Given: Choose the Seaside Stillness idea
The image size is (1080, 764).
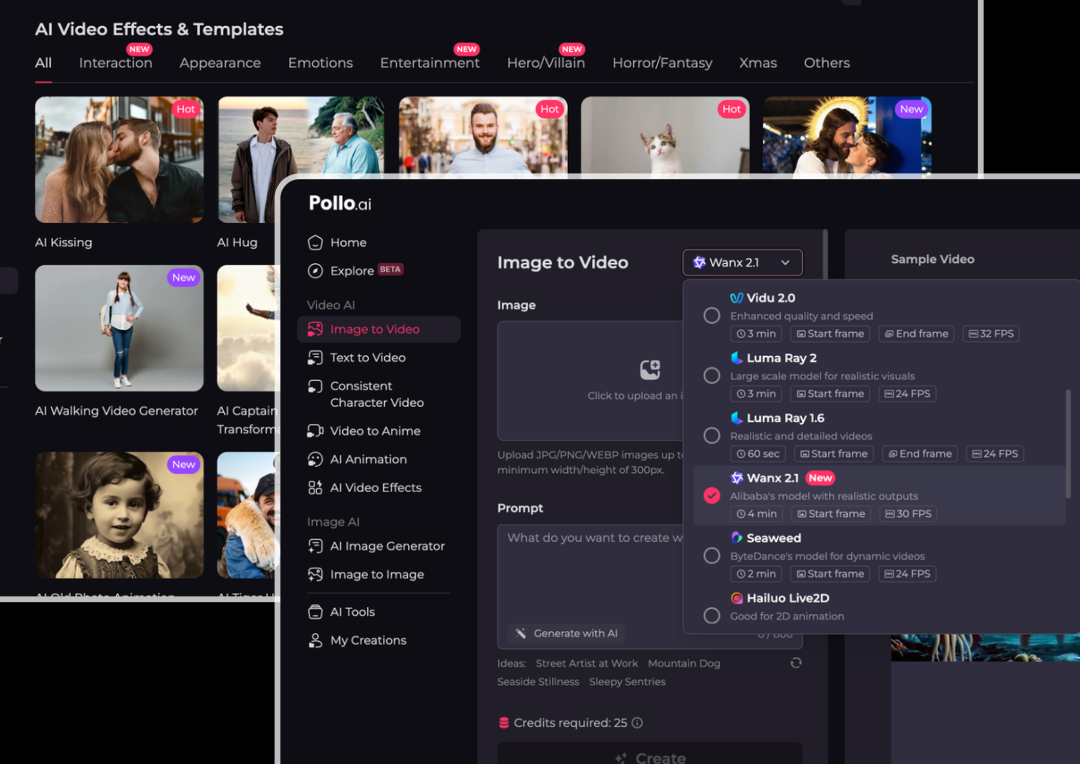Looking at the screenshot, I should [x=538, y=681].
